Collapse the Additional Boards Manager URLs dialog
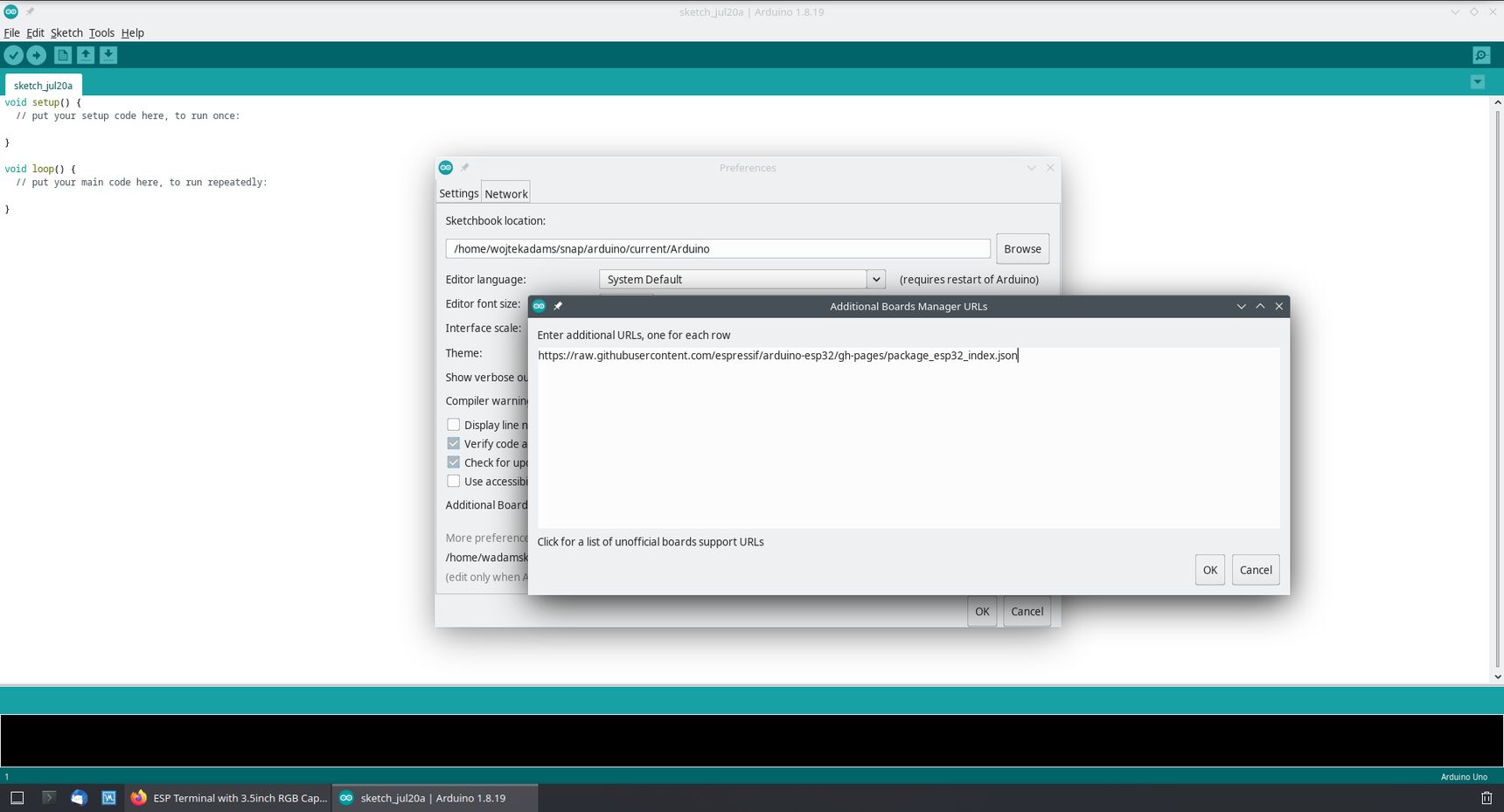The width and height of the screenshot is (1504, 812). pyautogui.click(x=1241, y=306)
